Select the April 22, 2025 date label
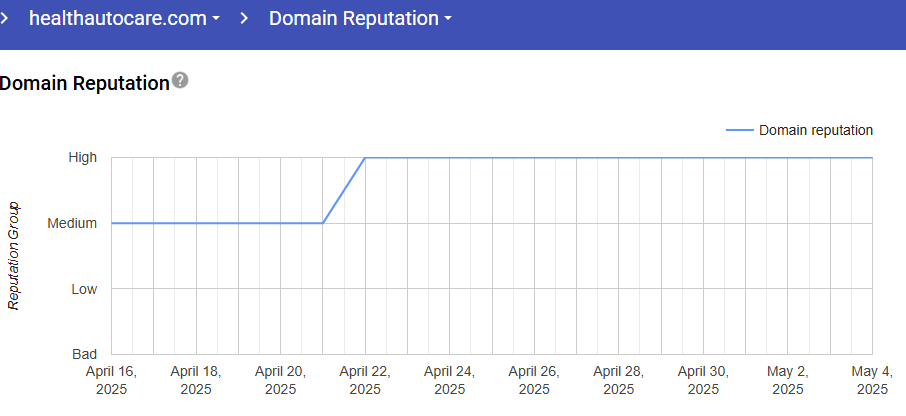This screenshot has width=906, height=416. (x=365, y=379)
